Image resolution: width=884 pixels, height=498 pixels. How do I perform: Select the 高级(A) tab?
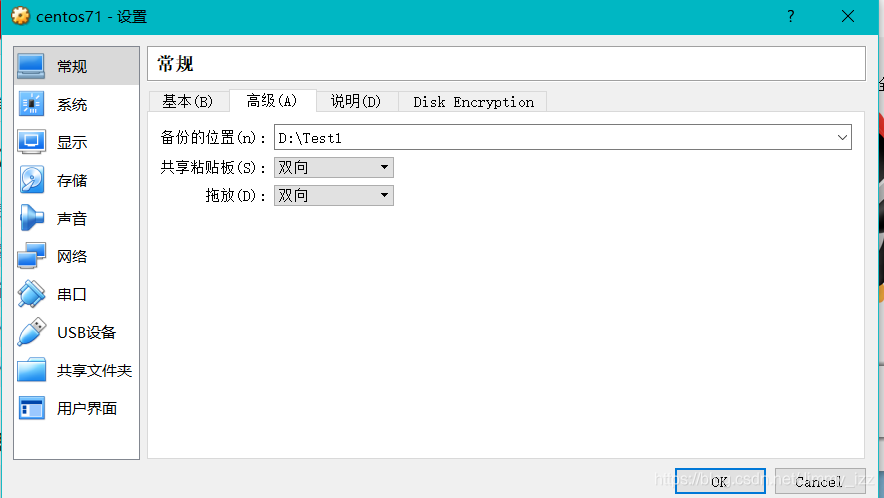(272, 100)
